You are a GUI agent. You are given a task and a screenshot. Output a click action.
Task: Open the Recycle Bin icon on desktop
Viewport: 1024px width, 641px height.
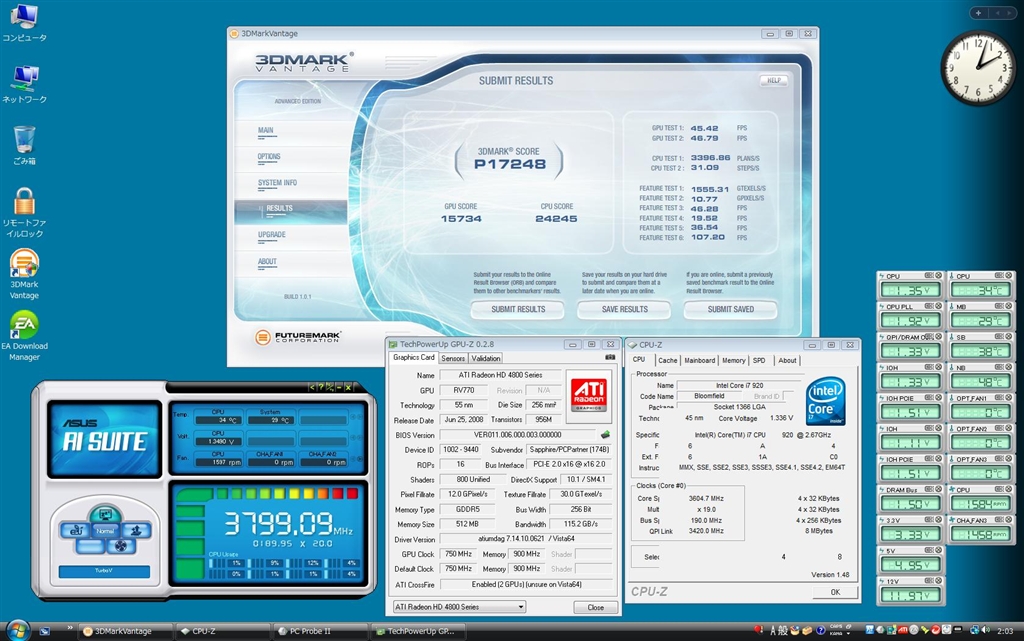(24, 140)
